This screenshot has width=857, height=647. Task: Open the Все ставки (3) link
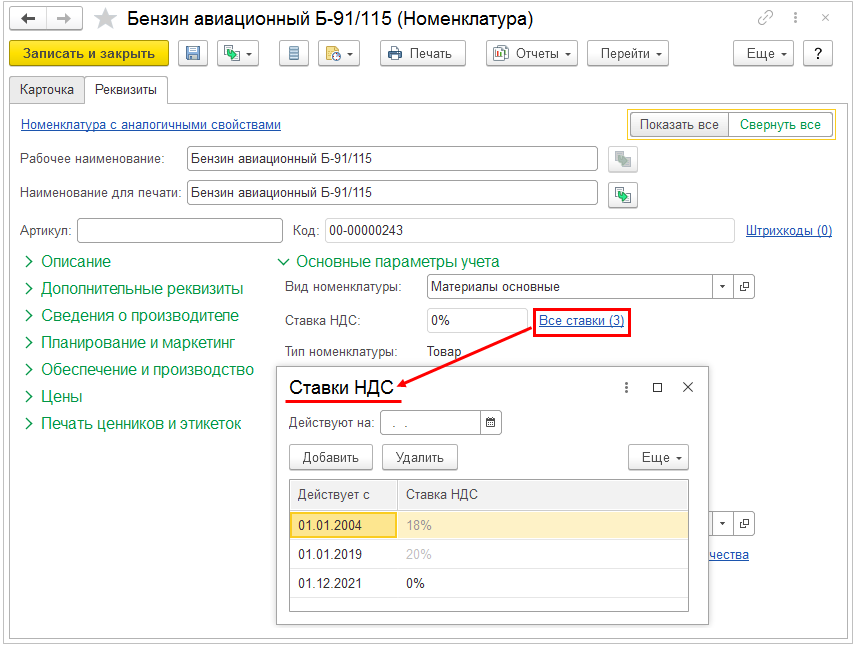coord(582,321)
